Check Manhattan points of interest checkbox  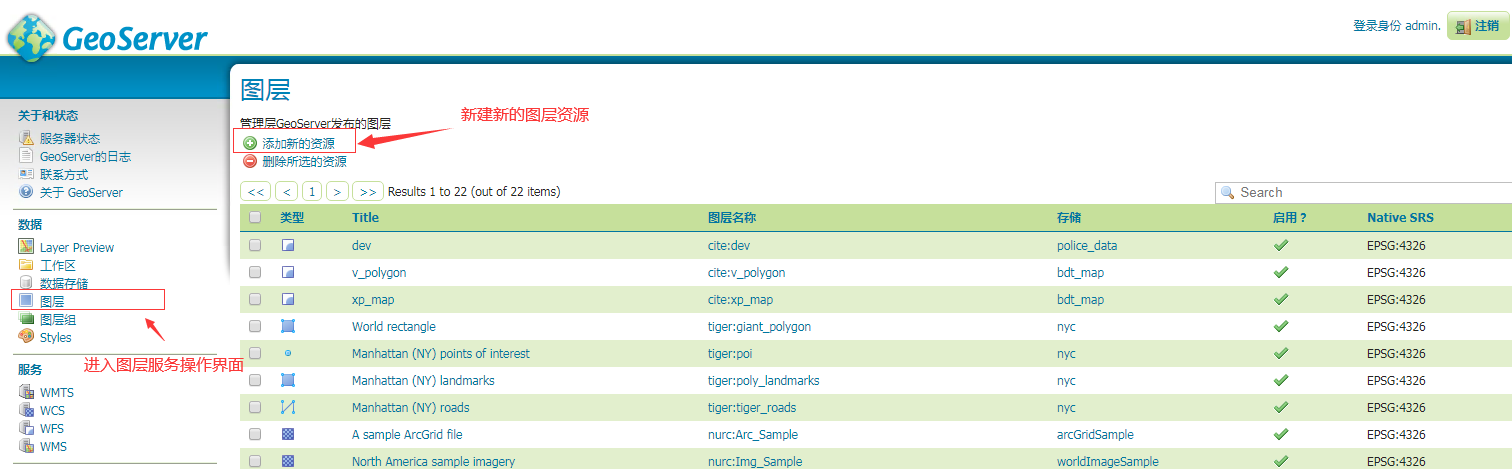(x=255, y=353)
